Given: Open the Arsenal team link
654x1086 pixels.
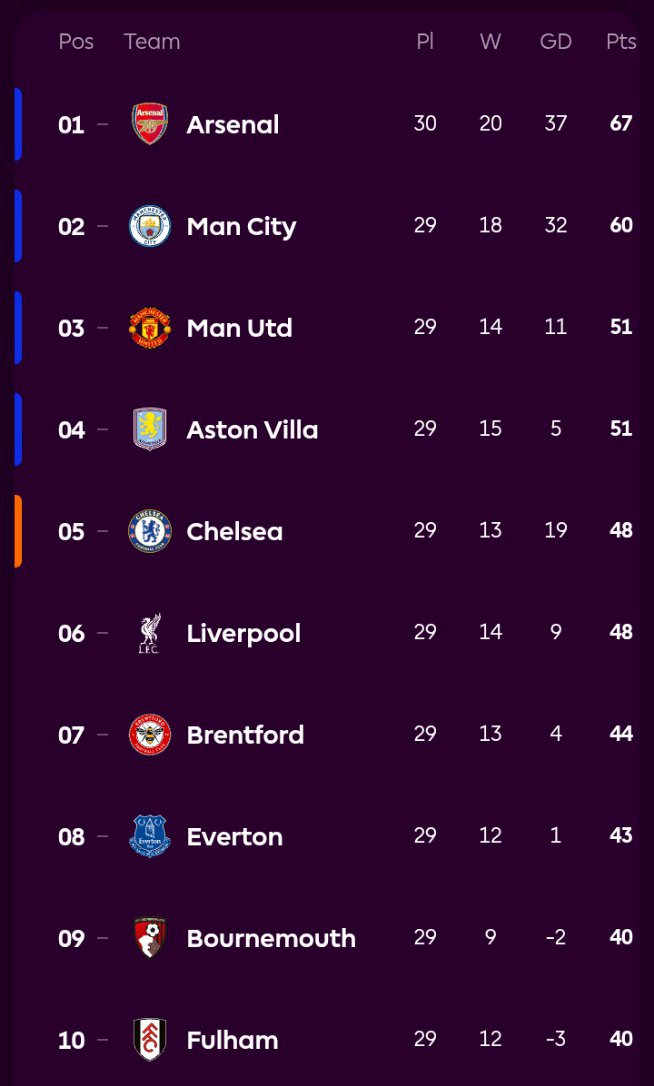Looking at the screenshot, I should (232, 125).
